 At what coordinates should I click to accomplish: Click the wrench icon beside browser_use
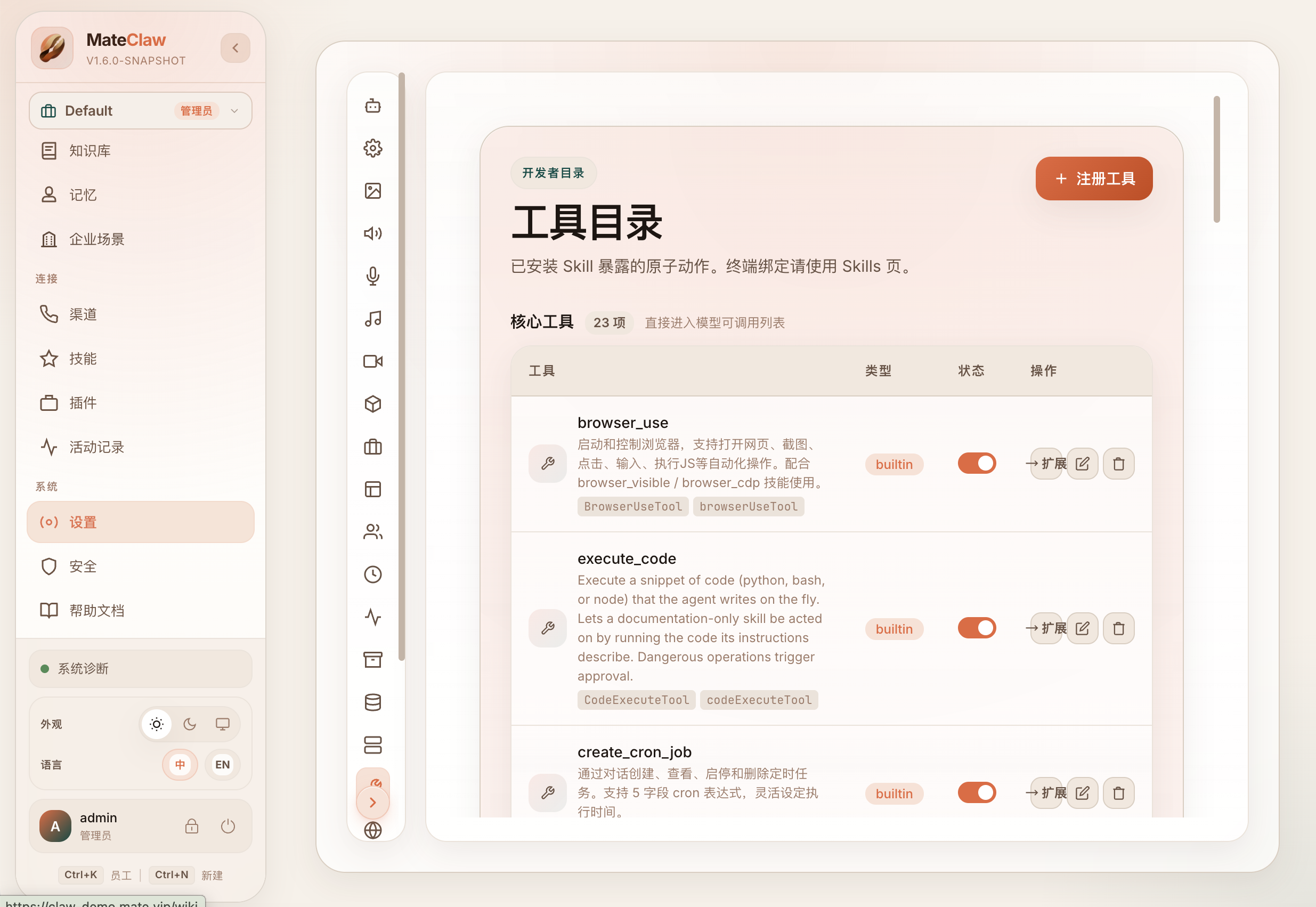547,464
